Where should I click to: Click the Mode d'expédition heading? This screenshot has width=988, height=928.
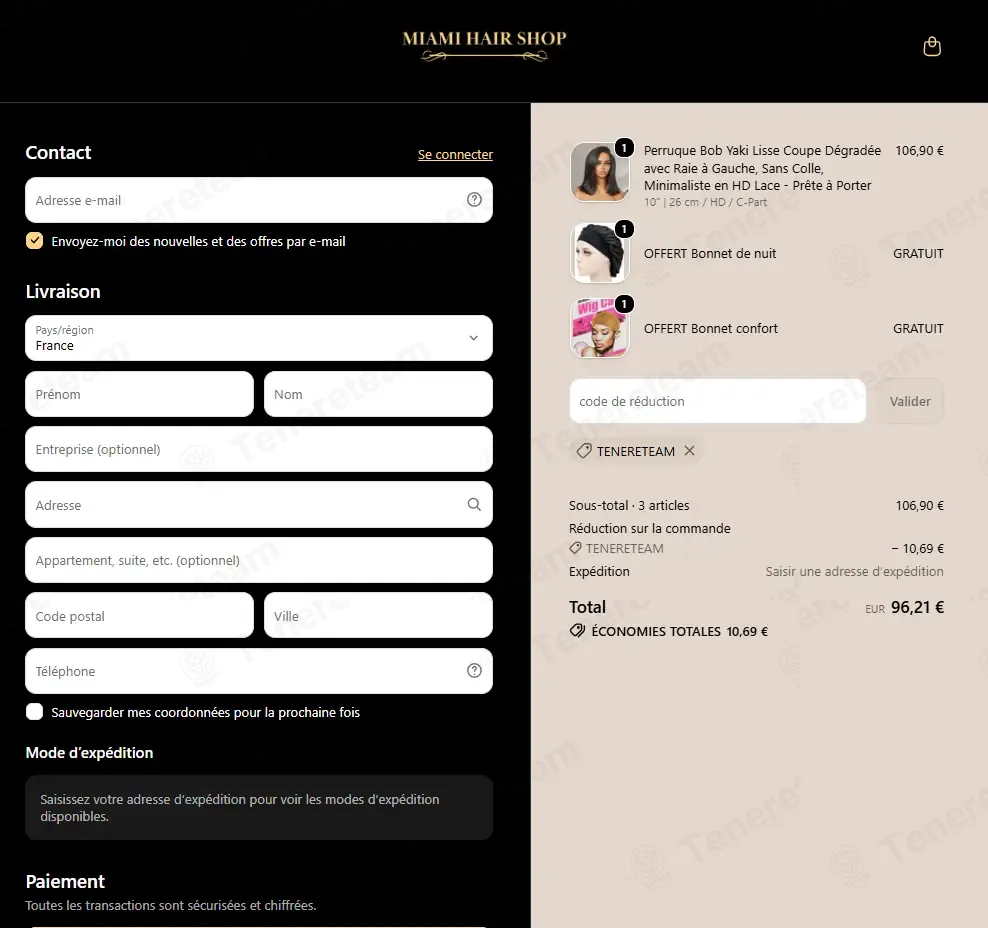tap(89, 753)
